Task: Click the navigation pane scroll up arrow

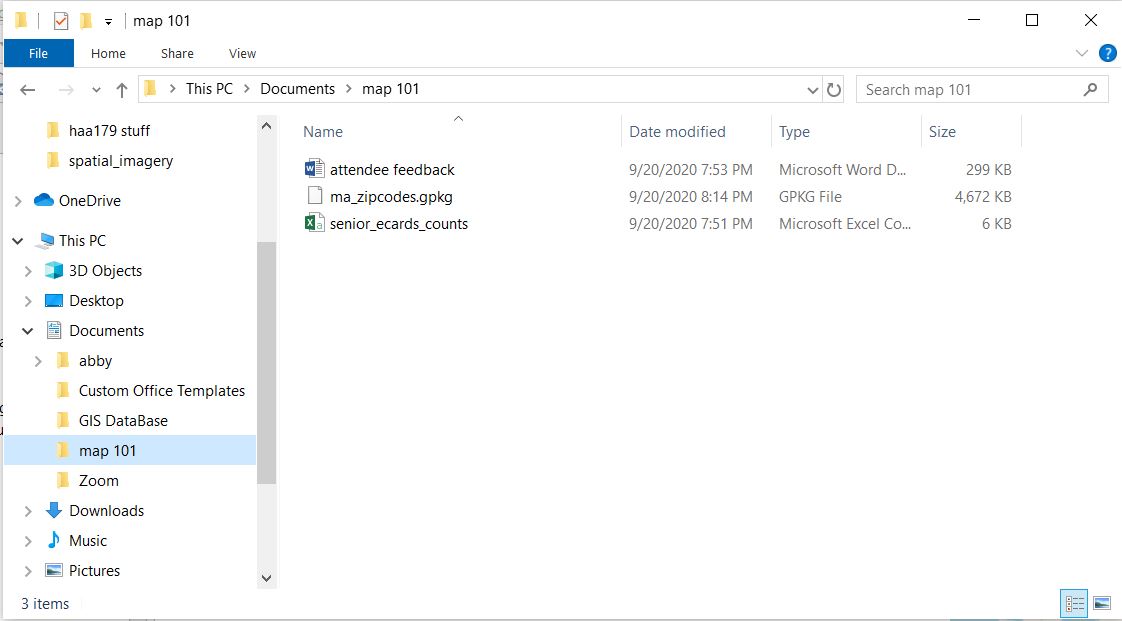Action: [x=266, y=126]
